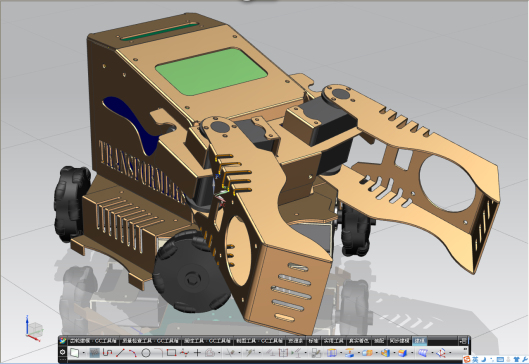This screenshot has height=364, width=529.
Task: Select the Line tool
Action: (x=120, y=353)
